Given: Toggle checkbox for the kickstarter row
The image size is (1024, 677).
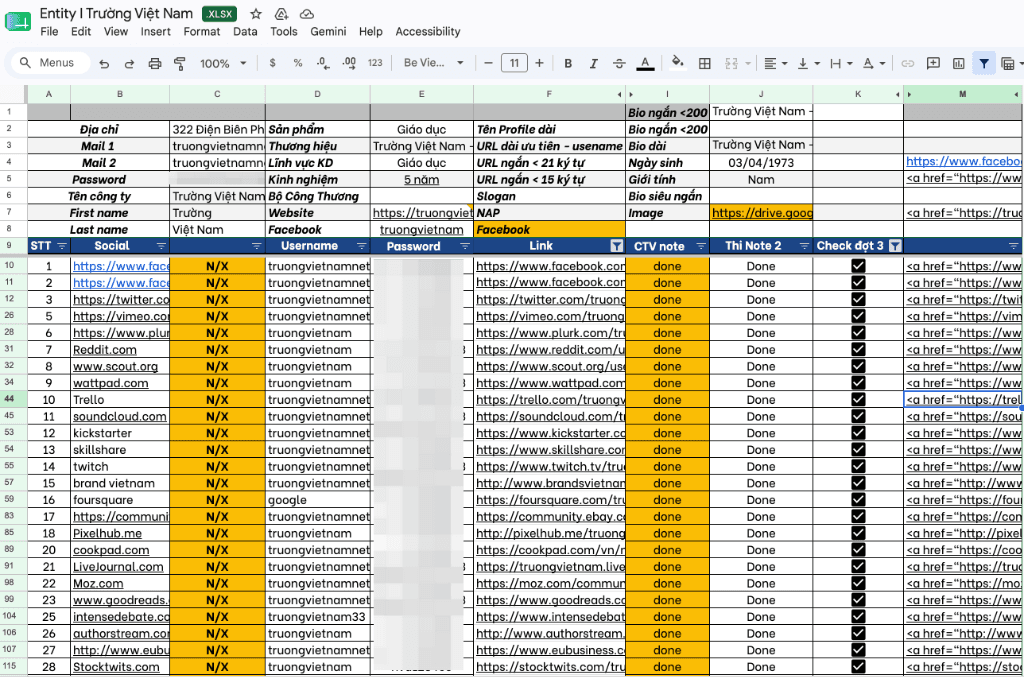Looking at the screenshot, I should click(x=858, y=433).
